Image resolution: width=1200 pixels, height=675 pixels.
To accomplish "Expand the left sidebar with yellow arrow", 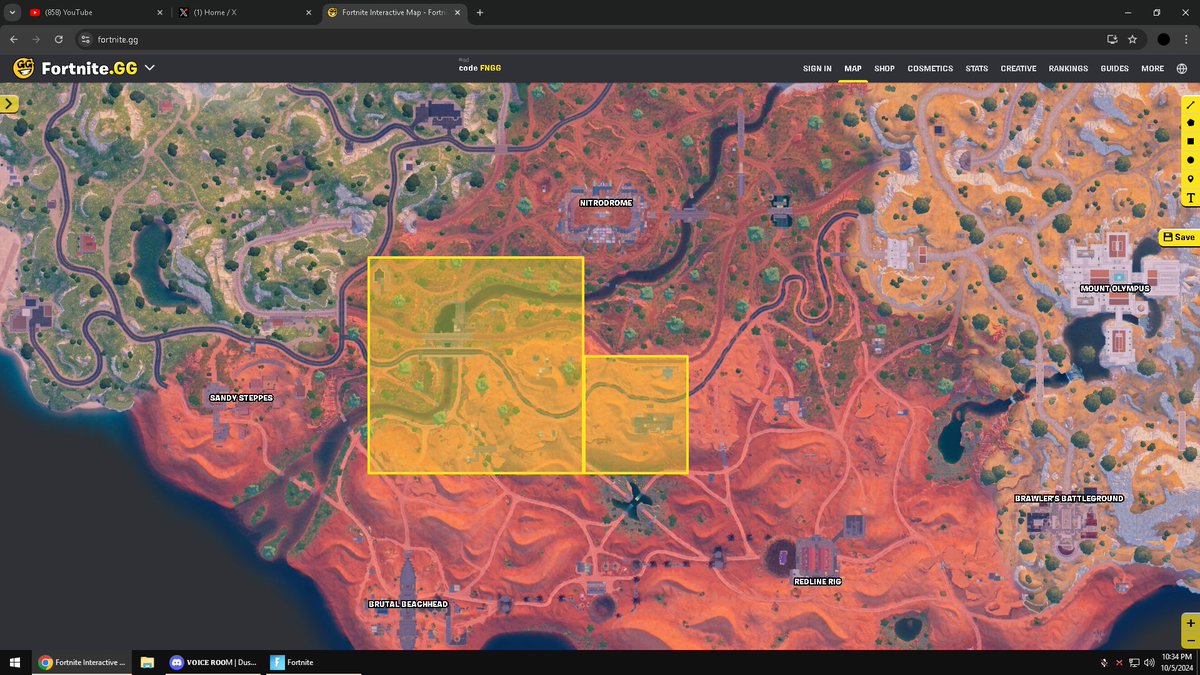I will pyautogui.click(x=9, y=103).
